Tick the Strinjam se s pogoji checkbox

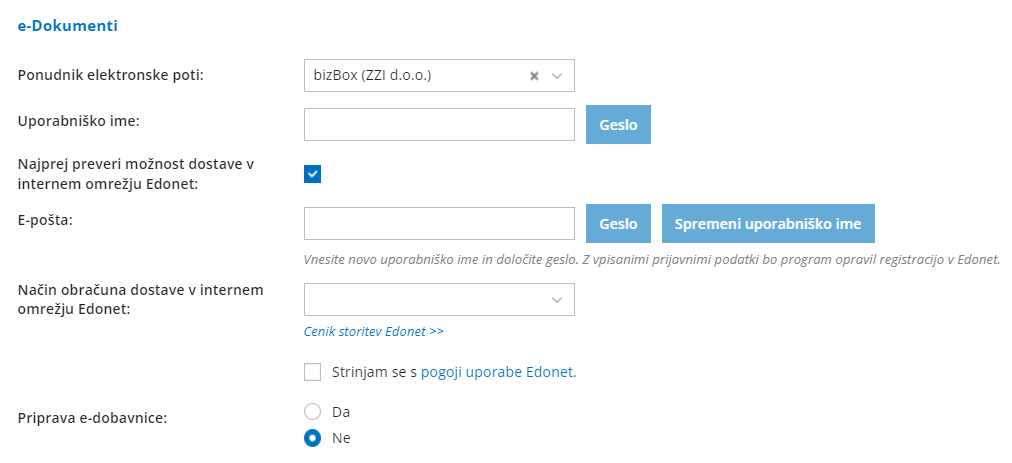click(x=313, y=372)
